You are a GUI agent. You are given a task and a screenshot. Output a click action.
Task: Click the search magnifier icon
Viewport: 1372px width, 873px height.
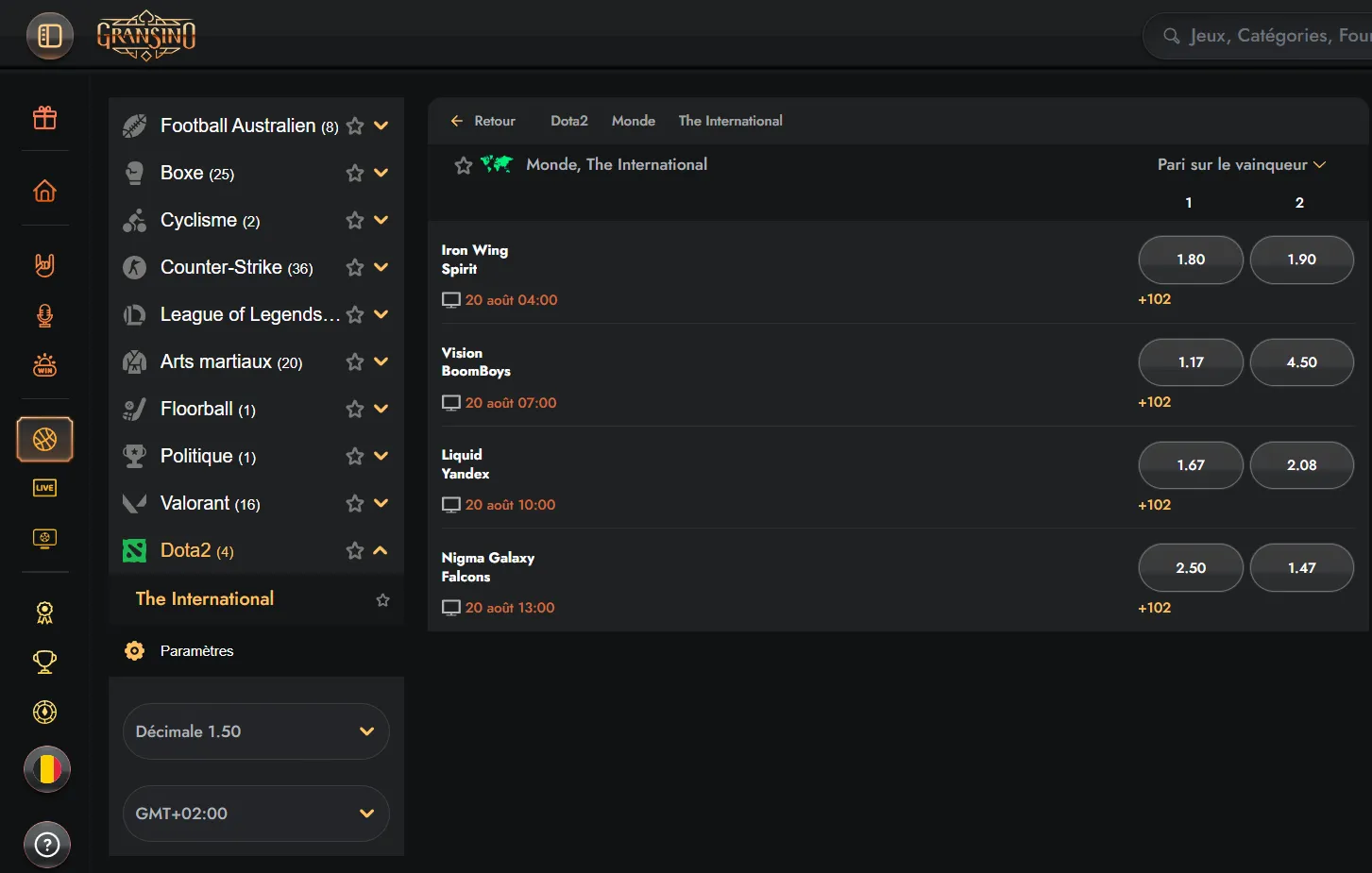[1172, 36]
